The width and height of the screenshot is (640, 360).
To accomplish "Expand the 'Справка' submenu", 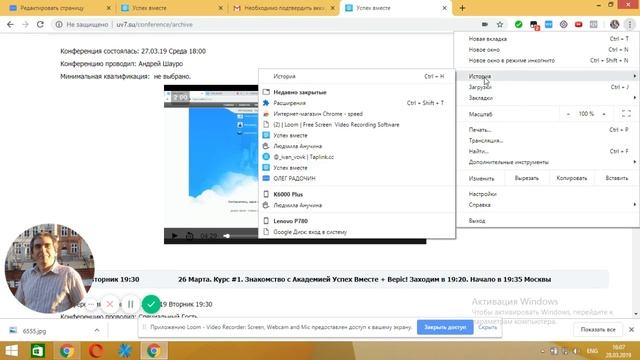I will click(x=547, y=204).
